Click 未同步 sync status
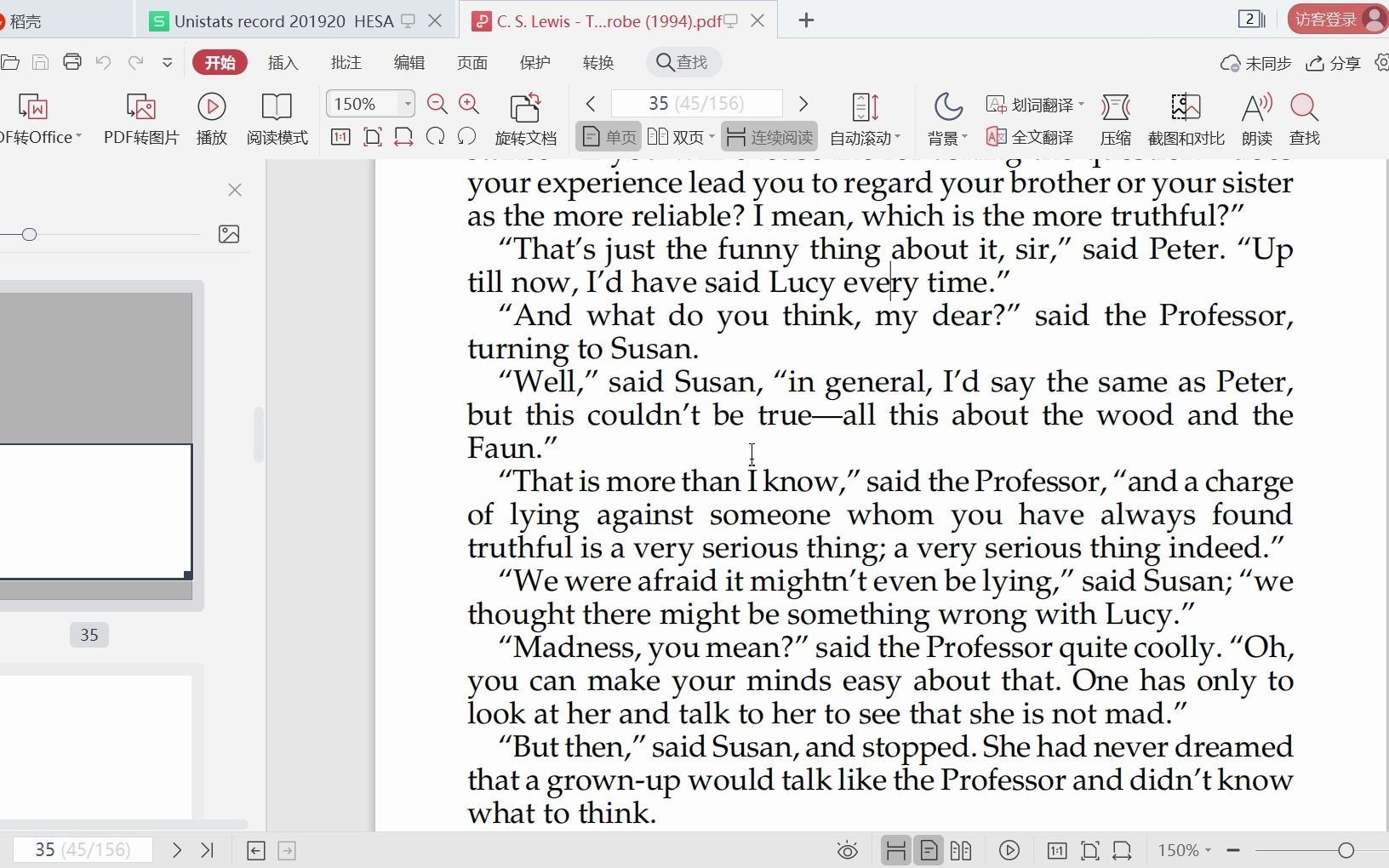Screen dimensions: 1389x868 tap(1256, 63)
